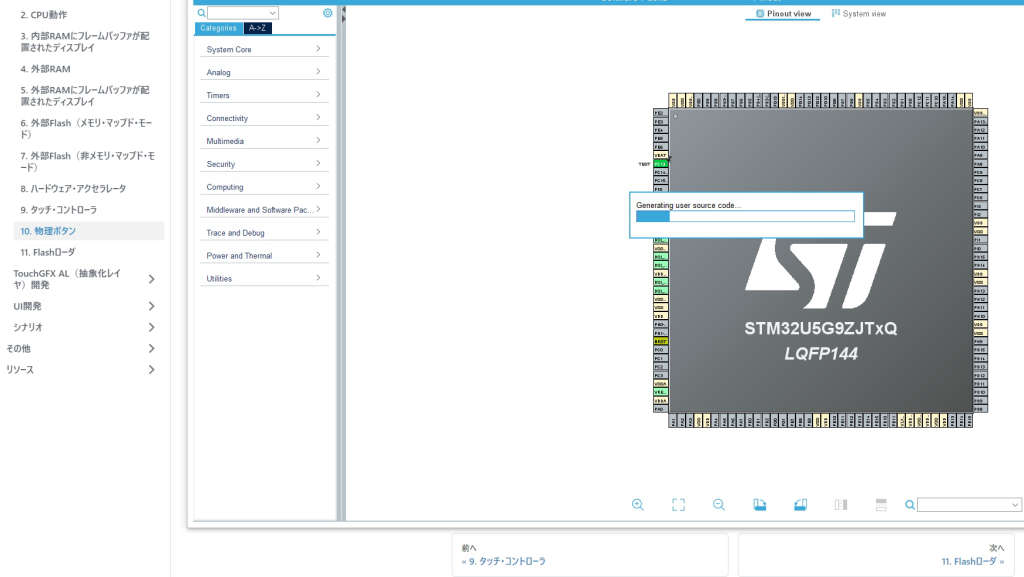The height and width of the screenshot is (577, 1024).
Task: Switch to System view tab
Action: tap(859, 14)
